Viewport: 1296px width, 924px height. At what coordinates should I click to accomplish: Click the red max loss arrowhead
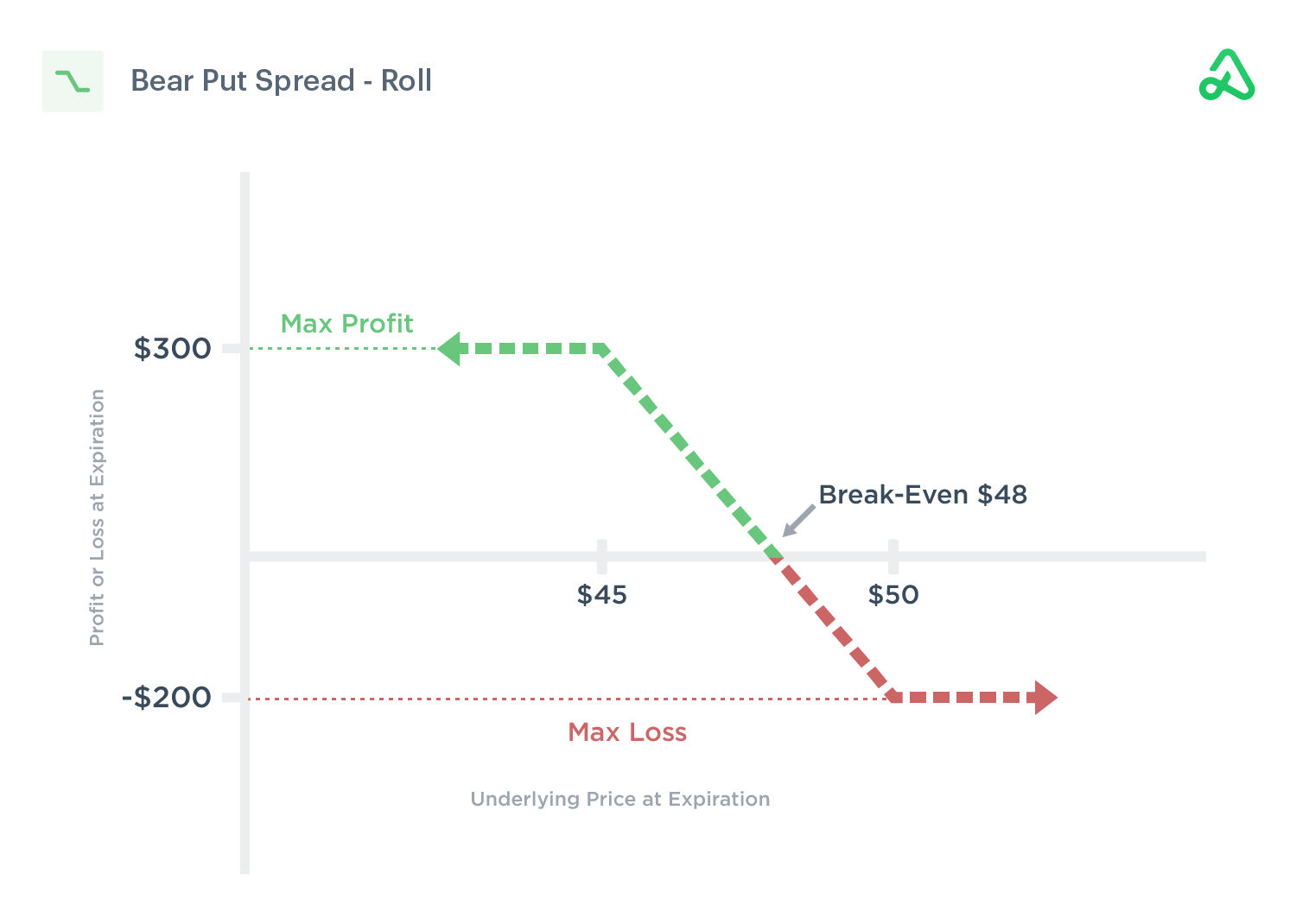[1045, 698]
